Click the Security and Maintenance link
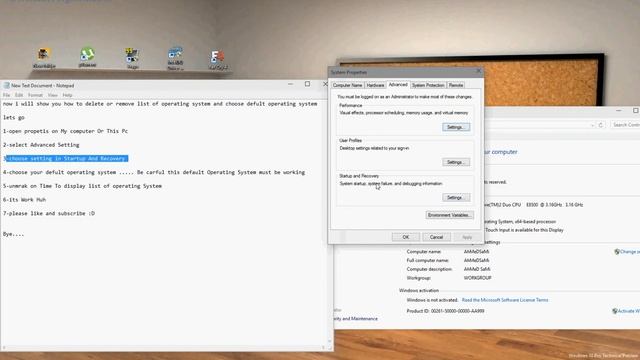The width and height of the screenshot is (640, 360). coord(356,319)
